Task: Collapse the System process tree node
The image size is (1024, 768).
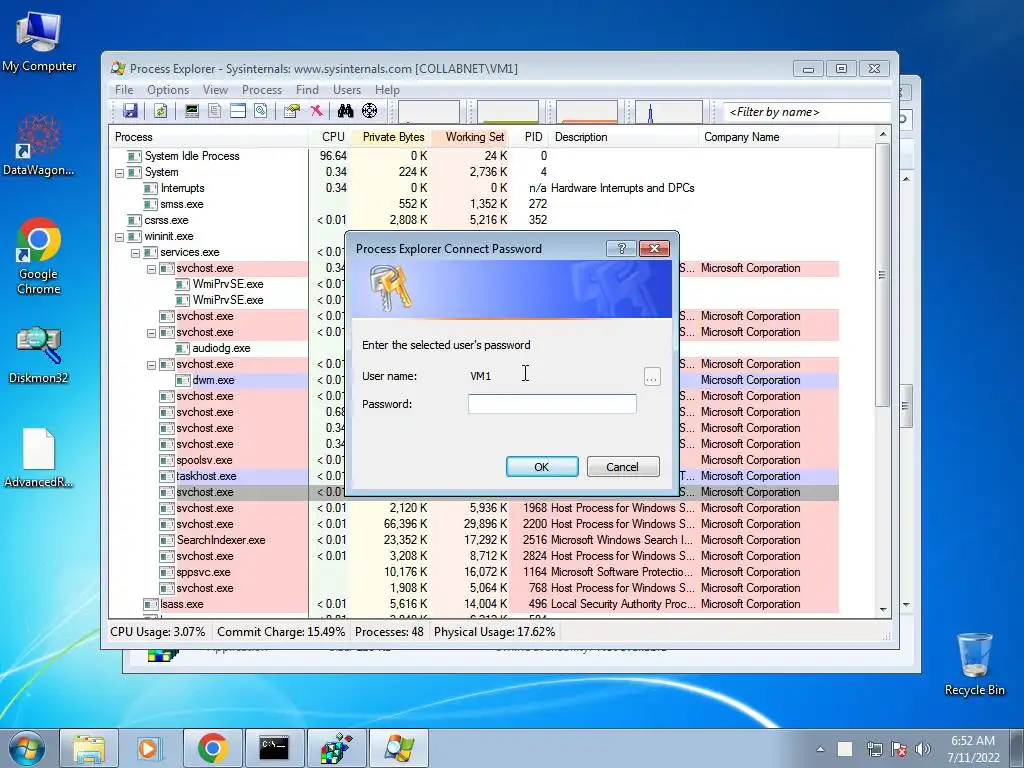Action: (120, 173)
